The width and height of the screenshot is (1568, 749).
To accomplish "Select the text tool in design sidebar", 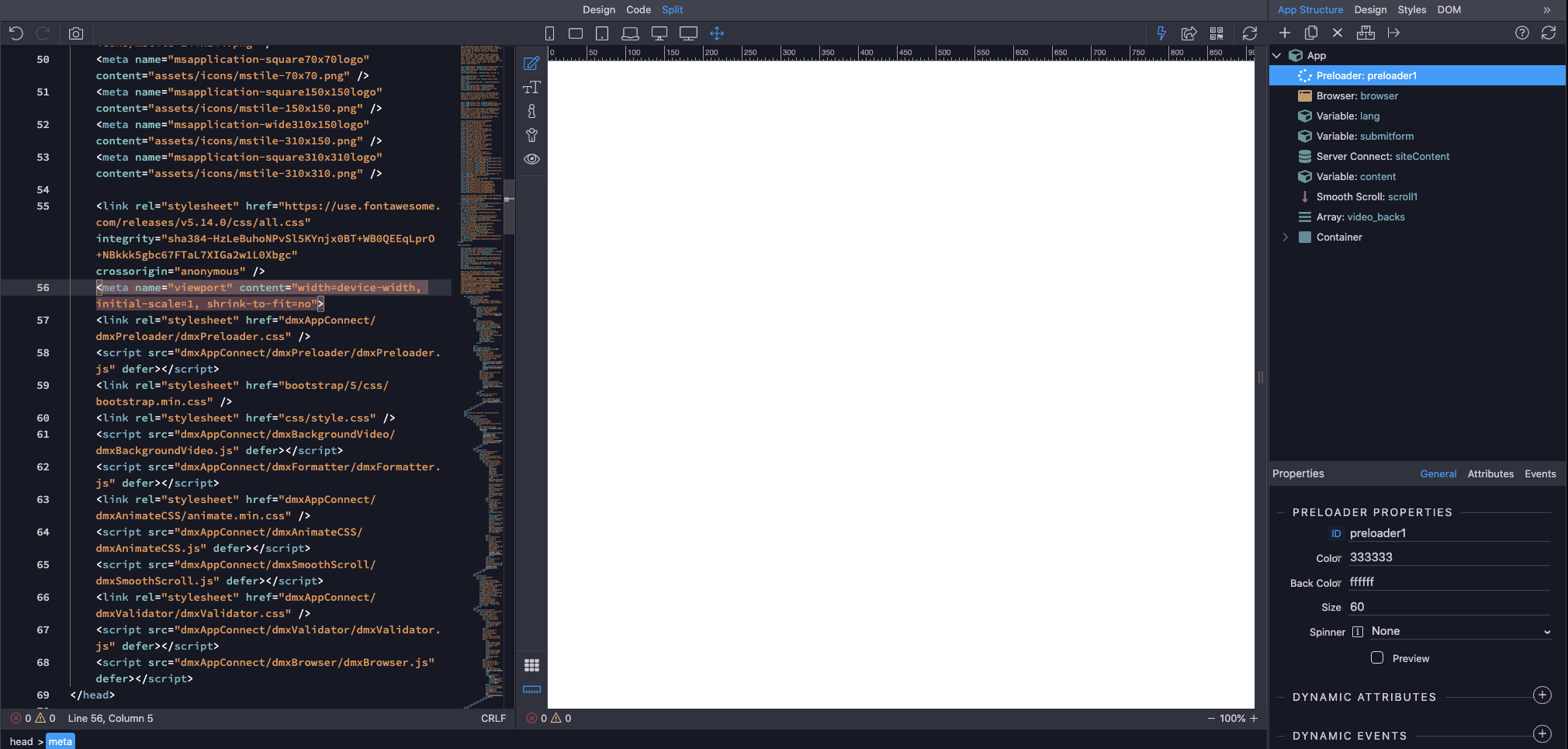I will point(531,87).
